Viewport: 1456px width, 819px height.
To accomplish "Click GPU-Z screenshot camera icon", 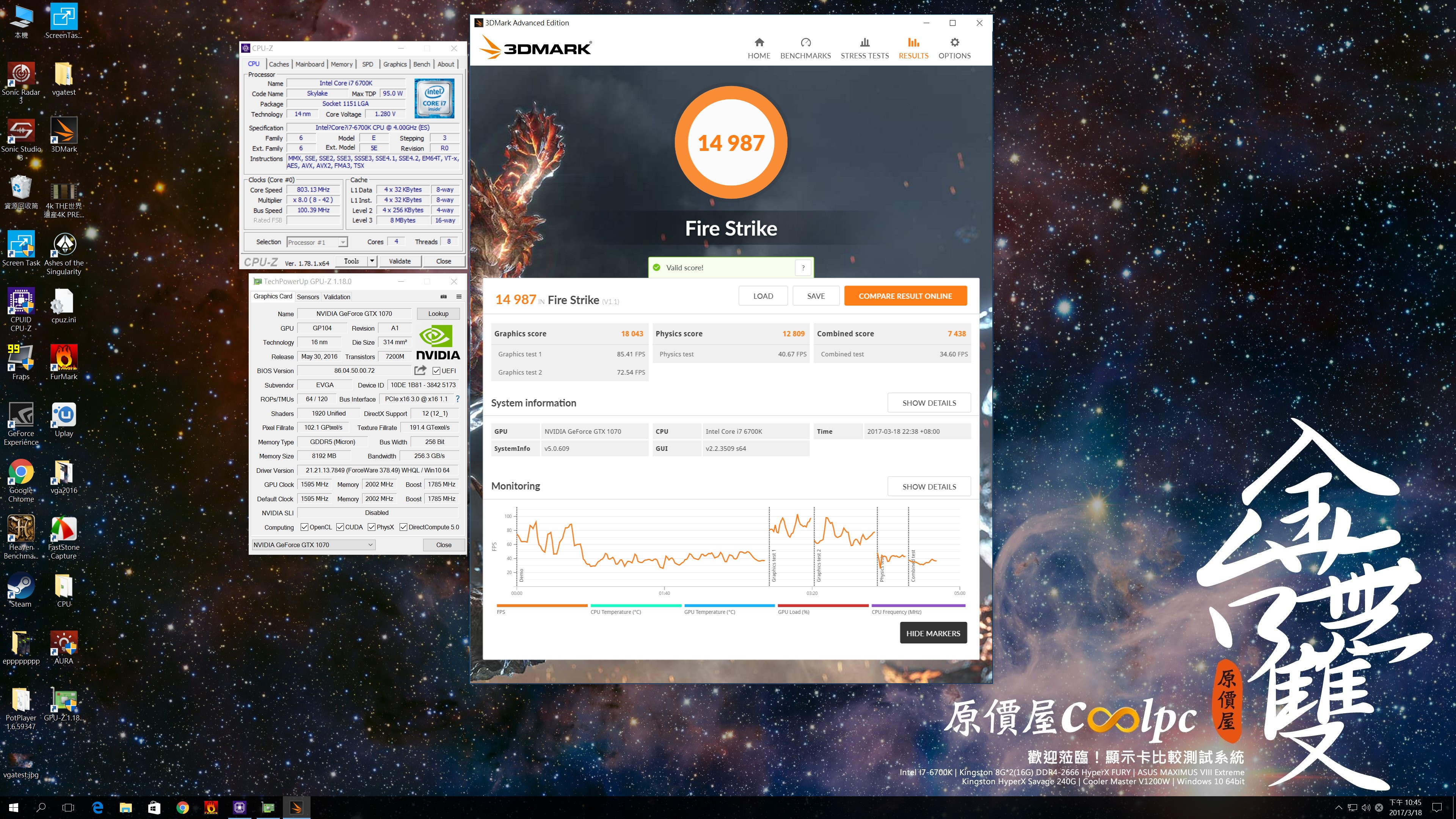I will 444,297.
